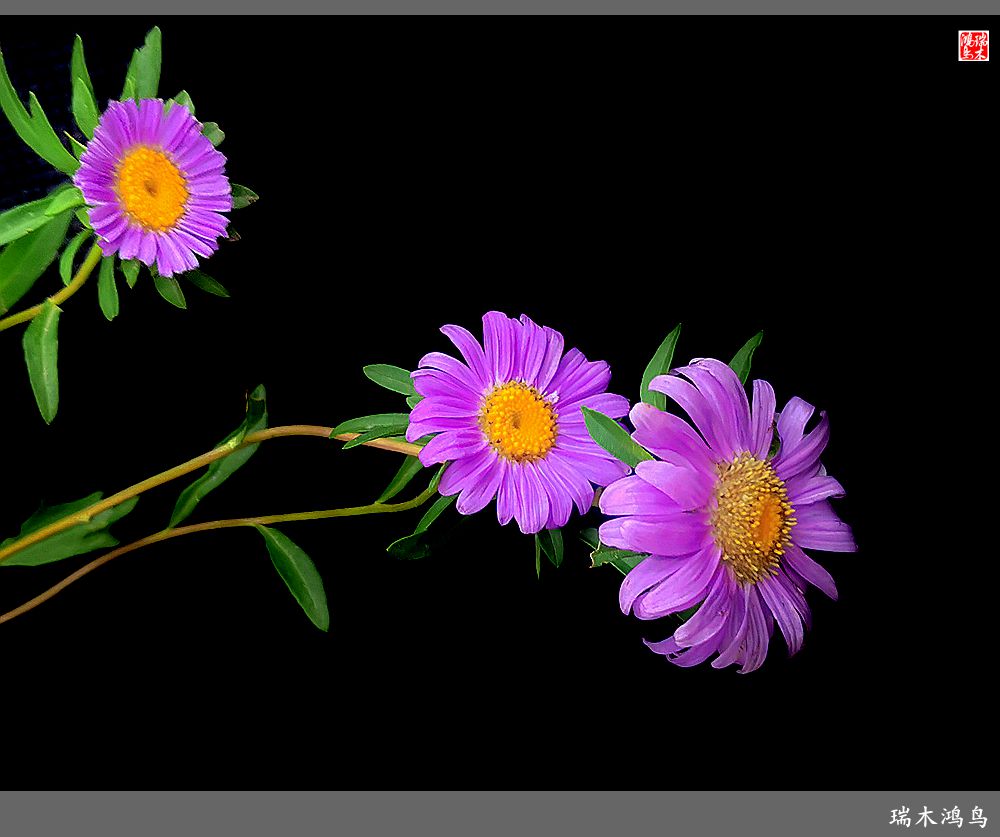This screenshot has width=1000, height=837.
Task: Select the long drooping leaf under the smallest flower
Action: click(42, 360)
